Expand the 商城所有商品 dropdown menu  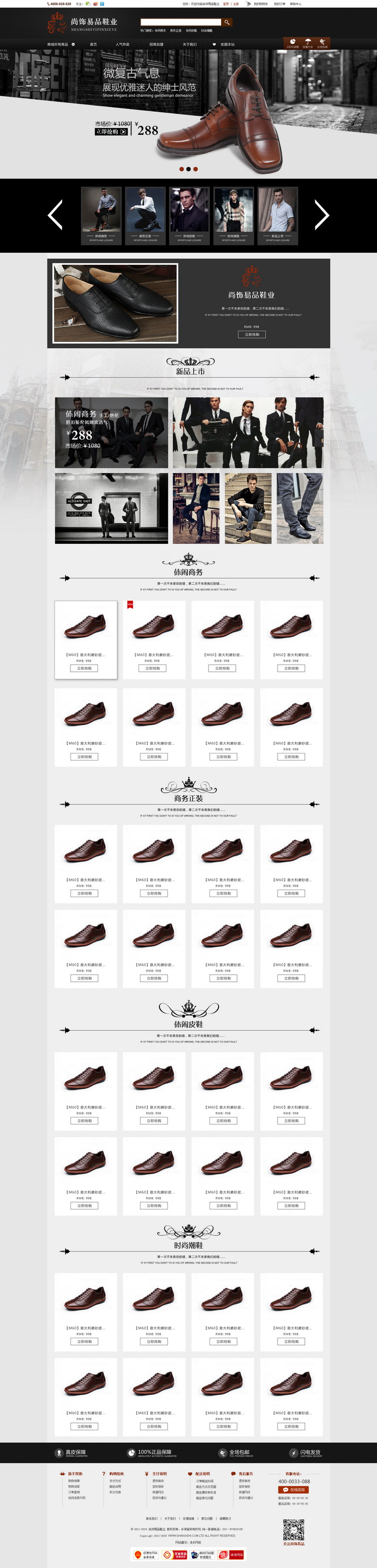(x=61, y=45)
